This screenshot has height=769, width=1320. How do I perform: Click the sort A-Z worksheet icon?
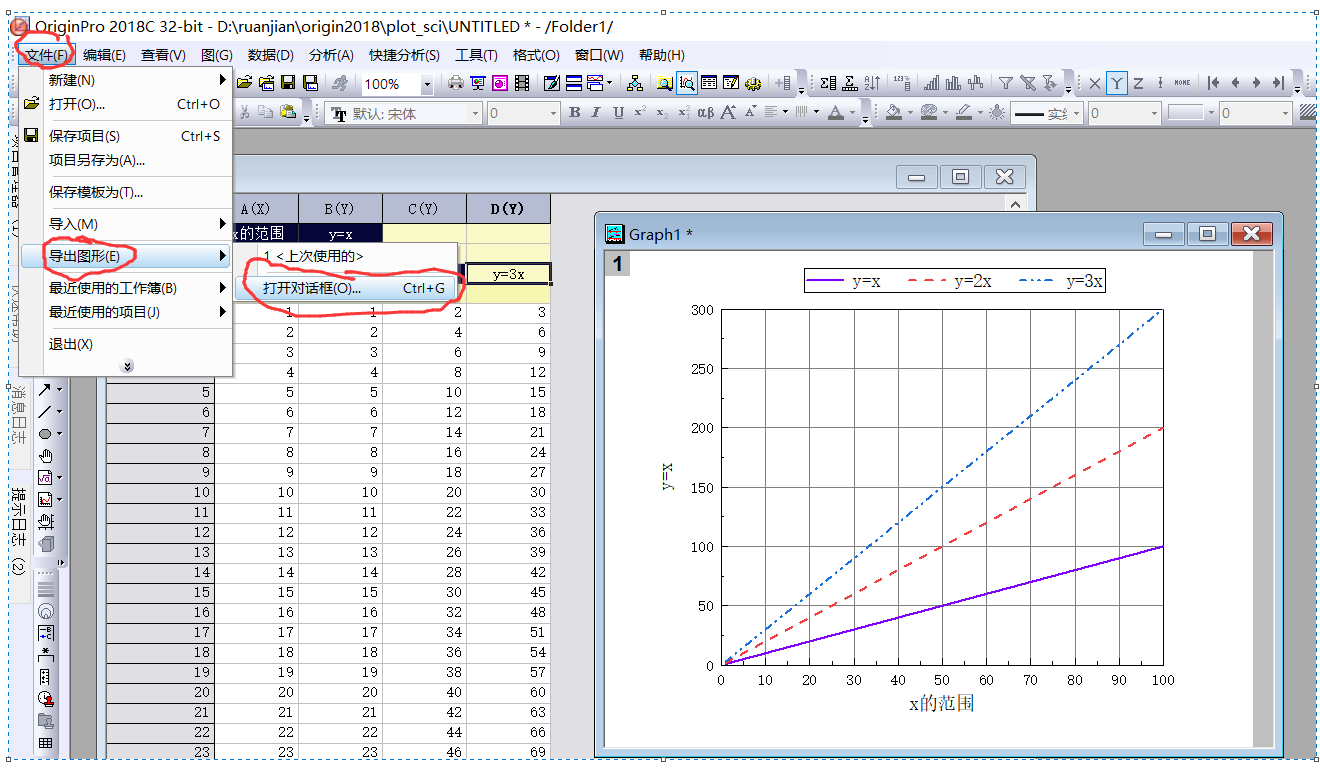872,83
